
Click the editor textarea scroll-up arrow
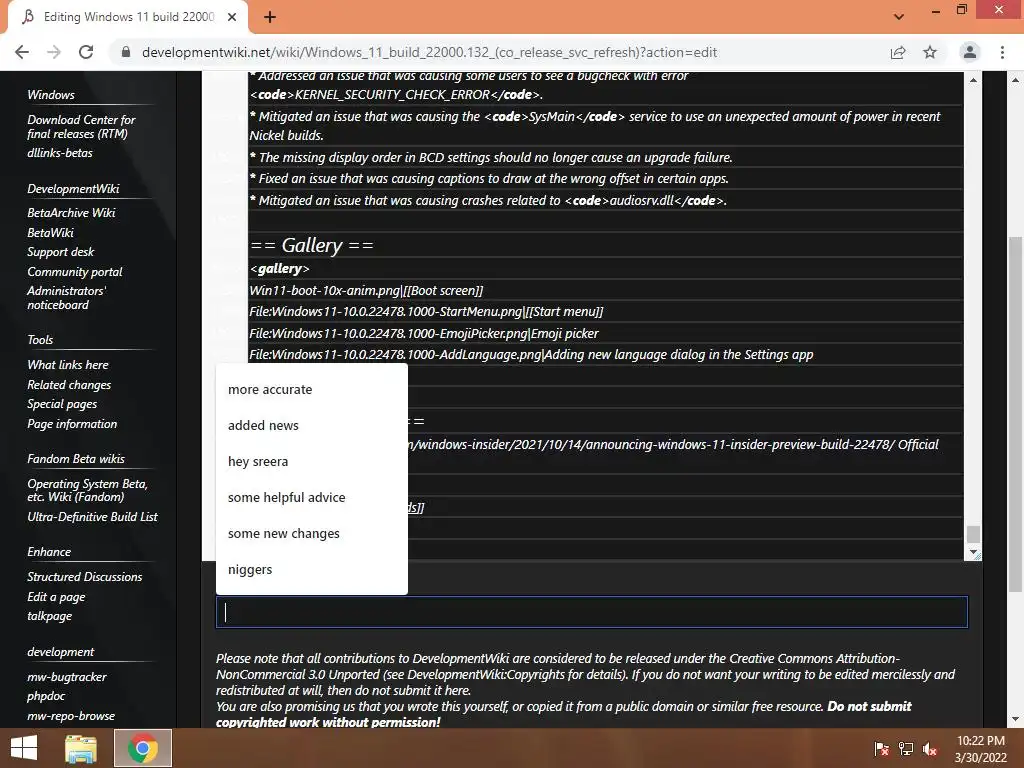click(973, 80)
